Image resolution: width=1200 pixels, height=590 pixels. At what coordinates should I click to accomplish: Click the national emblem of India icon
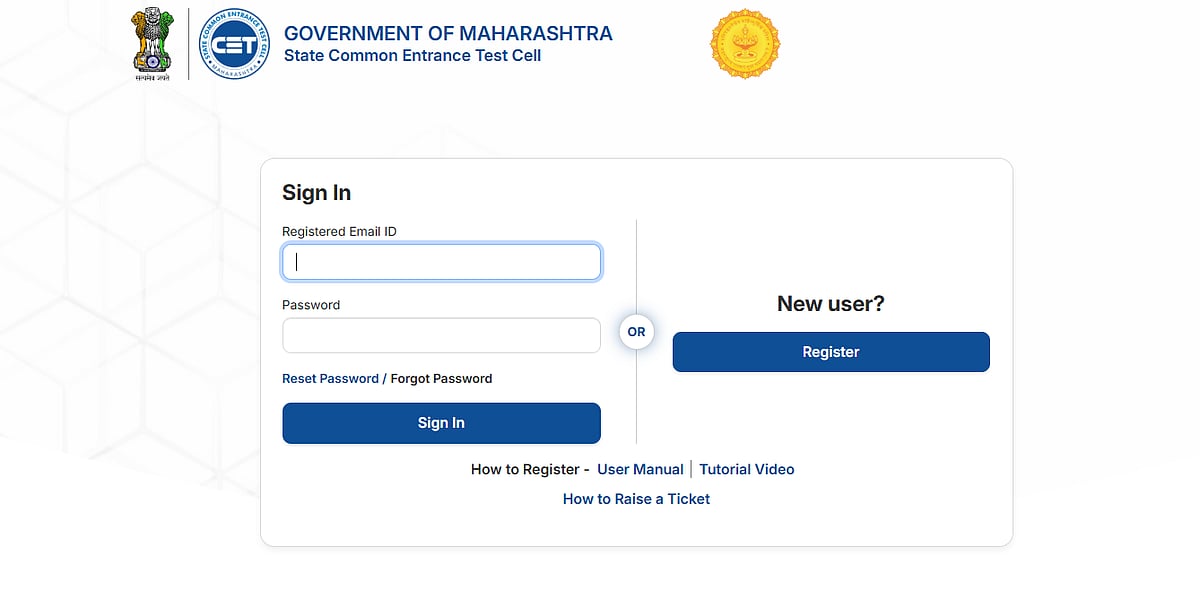[x=153, y=44]
